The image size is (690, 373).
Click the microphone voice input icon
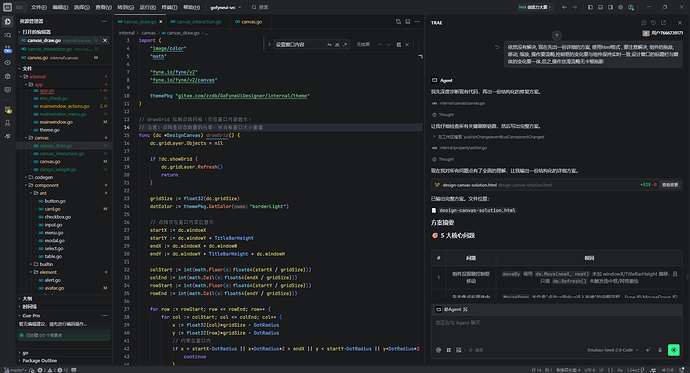660,350
